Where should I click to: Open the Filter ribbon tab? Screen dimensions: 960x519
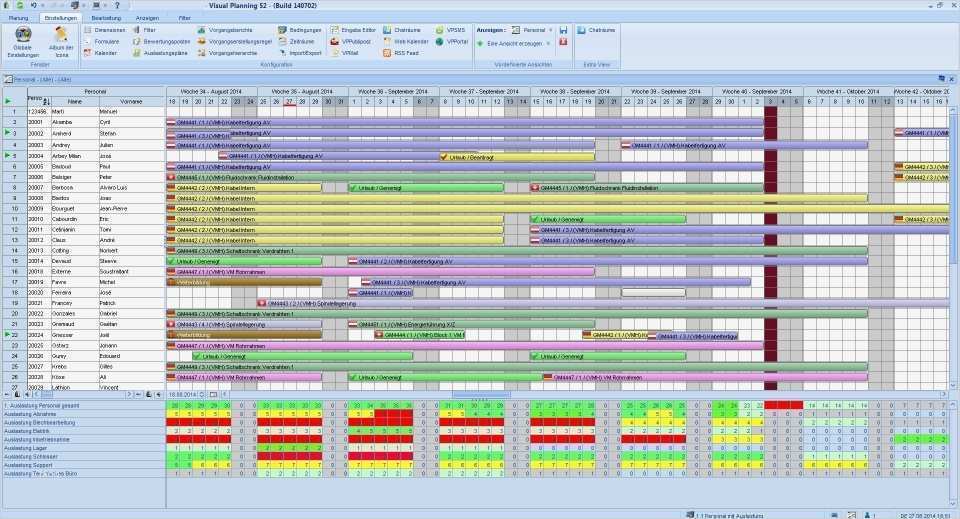184,18
